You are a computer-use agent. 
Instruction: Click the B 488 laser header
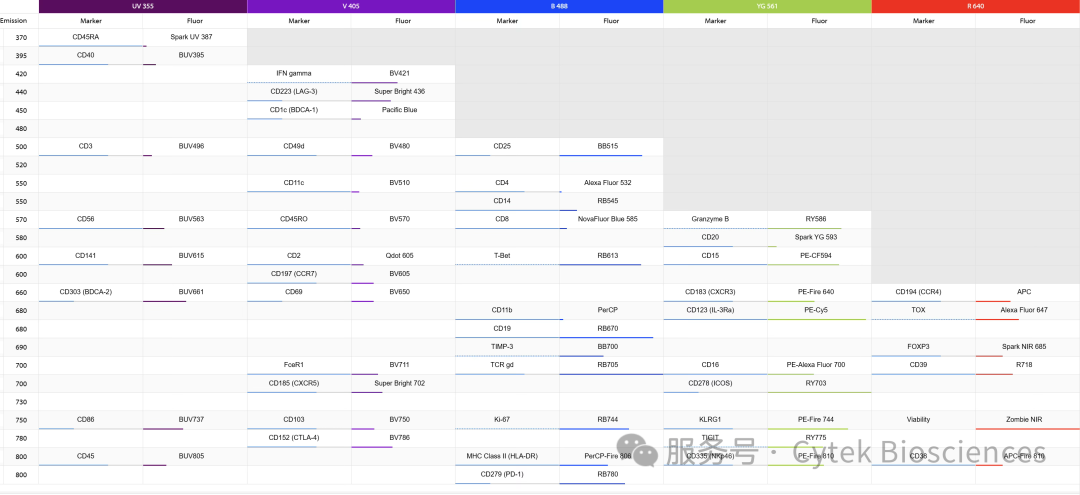[559, 6]
